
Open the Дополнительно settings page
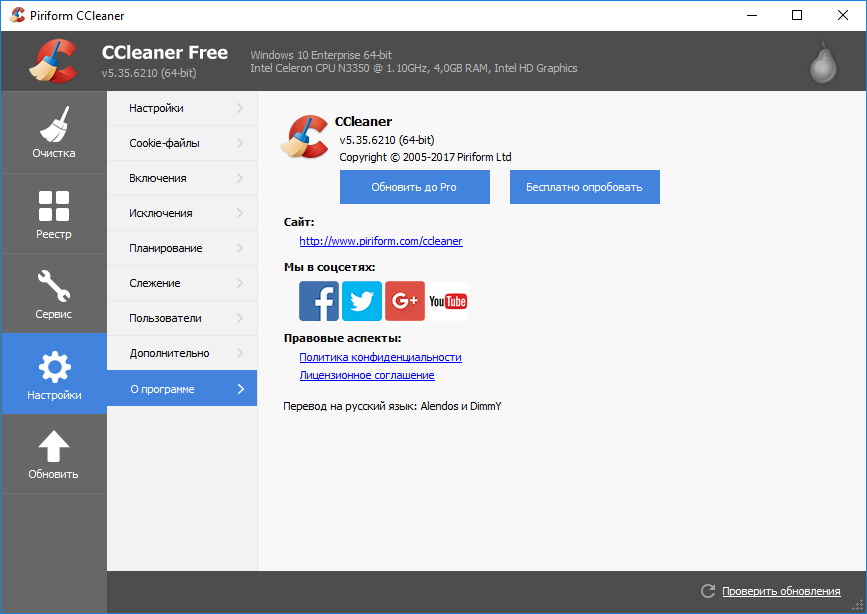pyautogui.click(x=182, y=353)
